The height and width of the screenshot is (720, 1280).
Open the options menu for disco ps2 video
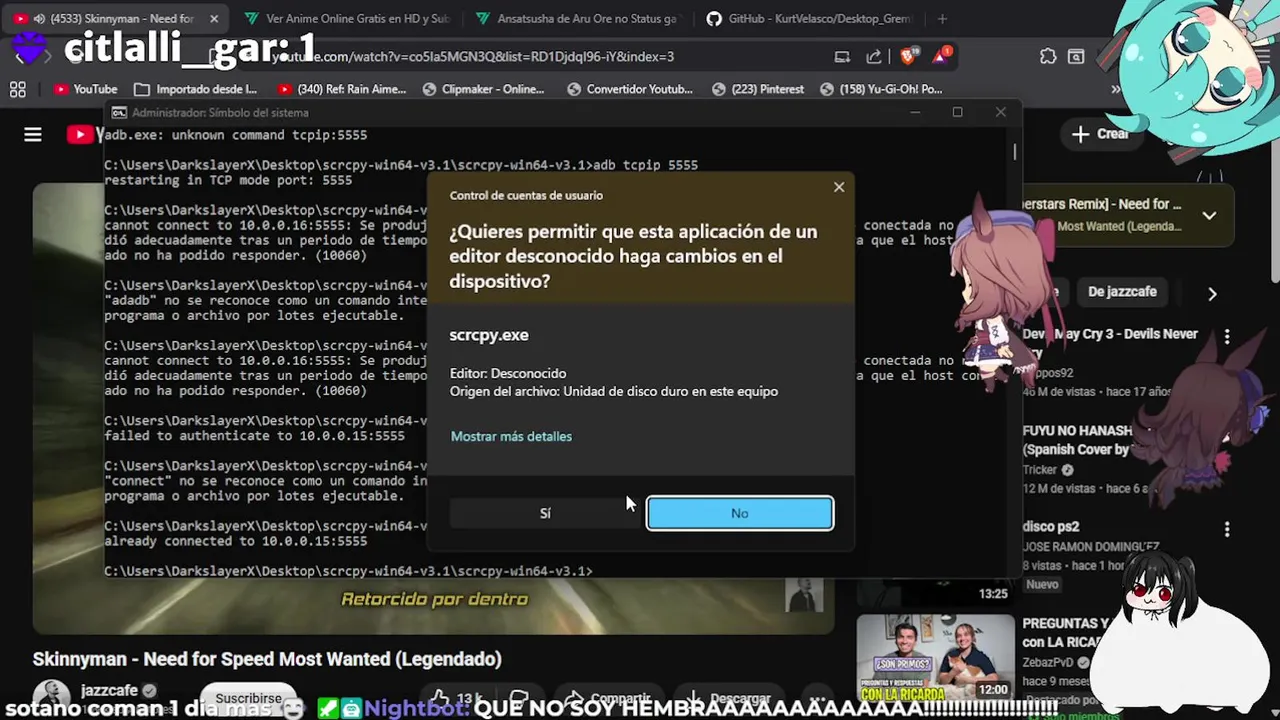click(1227, 529)
